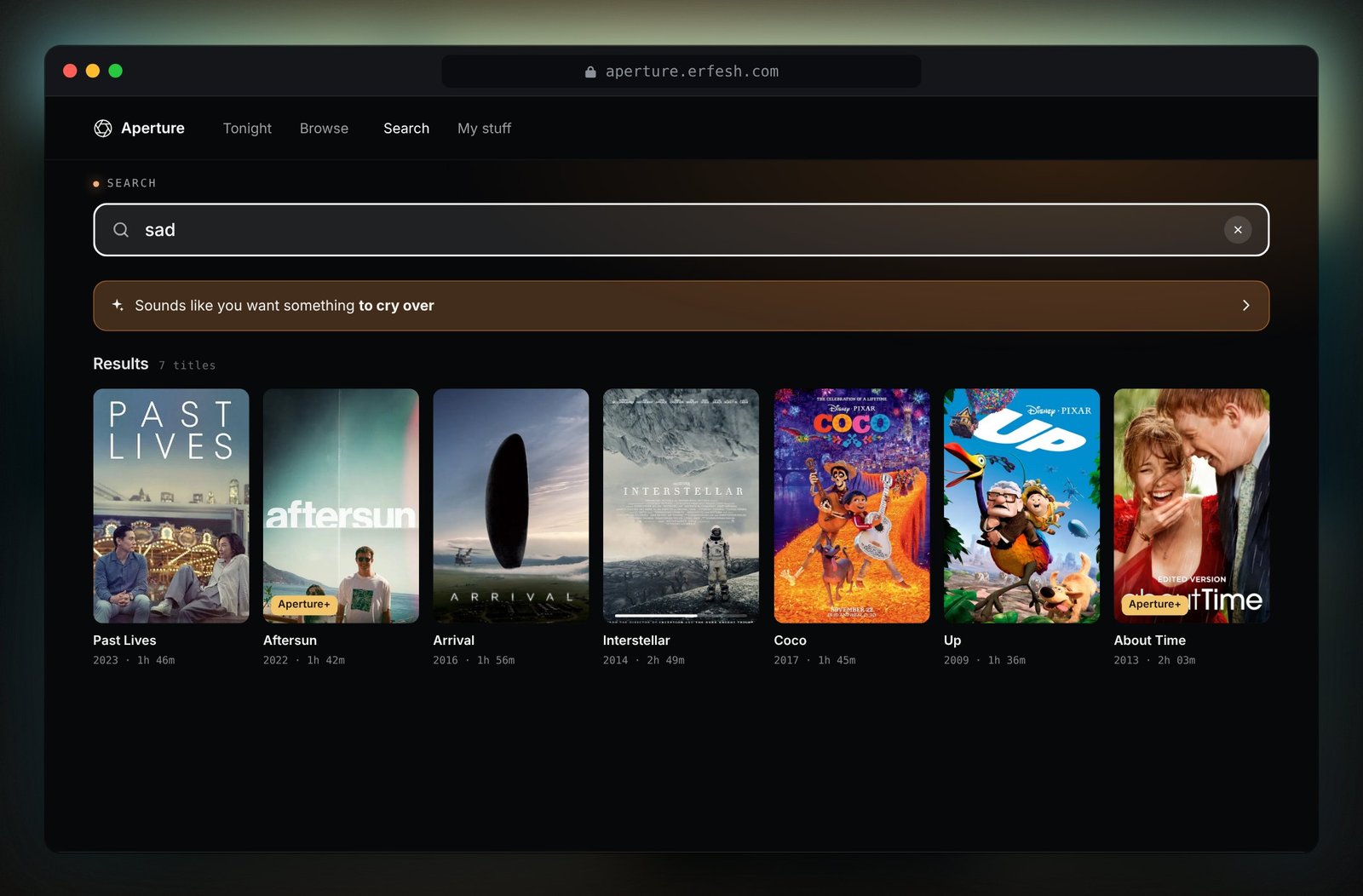Click the Interstellar watch progress bar
Screen dimensions: 1363x896
pyautogui.click(x=681, y=615)
